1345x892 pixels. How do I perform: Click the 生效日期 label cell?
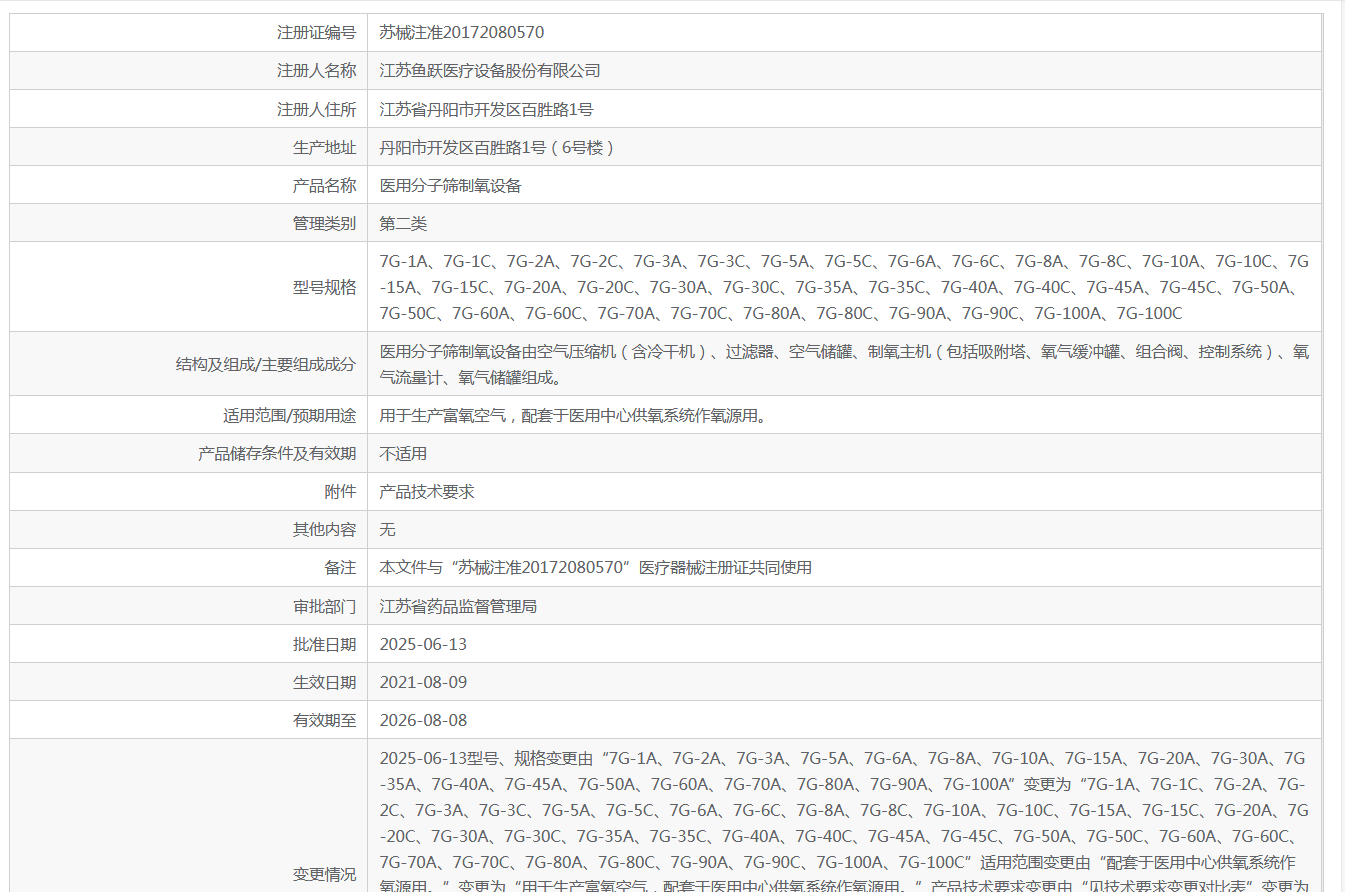[x=324, y=682]
